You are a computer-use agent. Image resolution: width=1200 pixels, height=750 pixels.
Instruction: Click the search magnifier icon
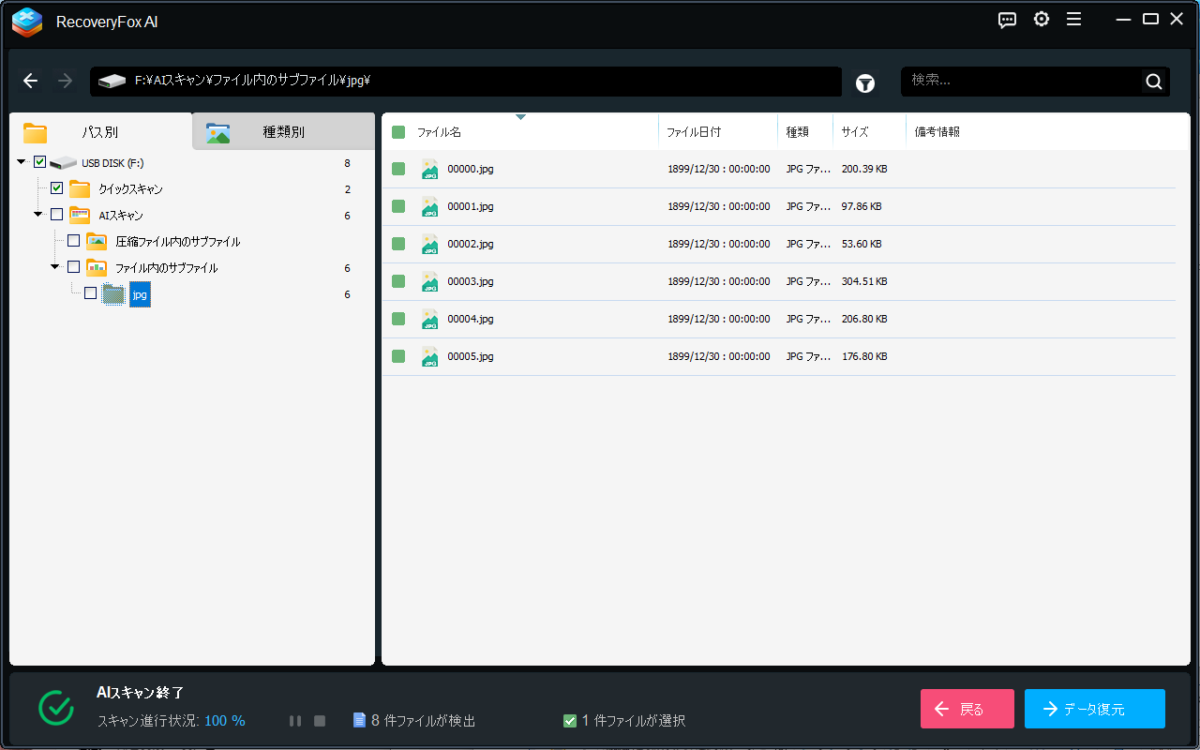point(1153,82)
